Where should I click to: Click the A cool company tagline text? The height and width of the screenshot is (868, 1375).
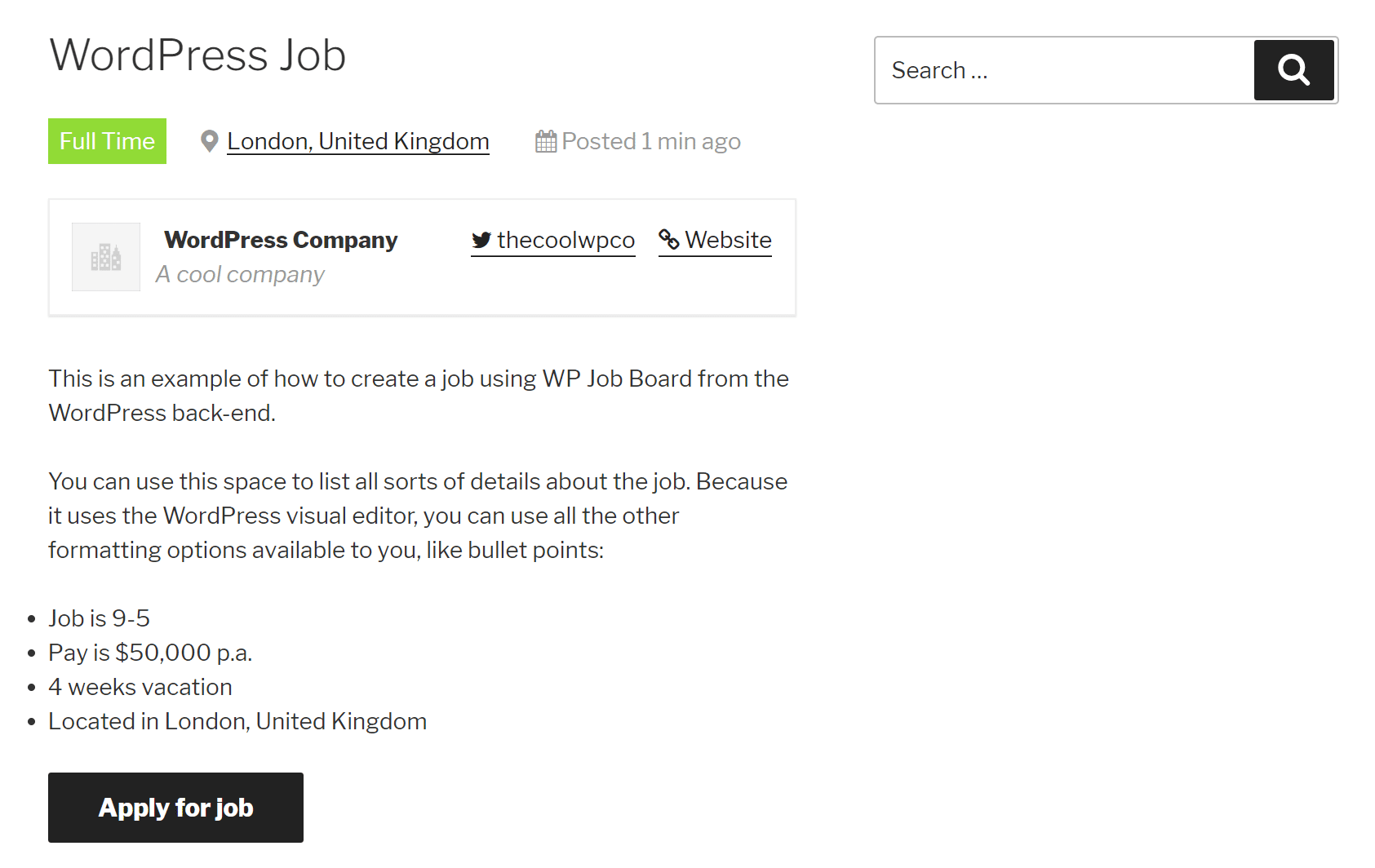pos(239,274)
